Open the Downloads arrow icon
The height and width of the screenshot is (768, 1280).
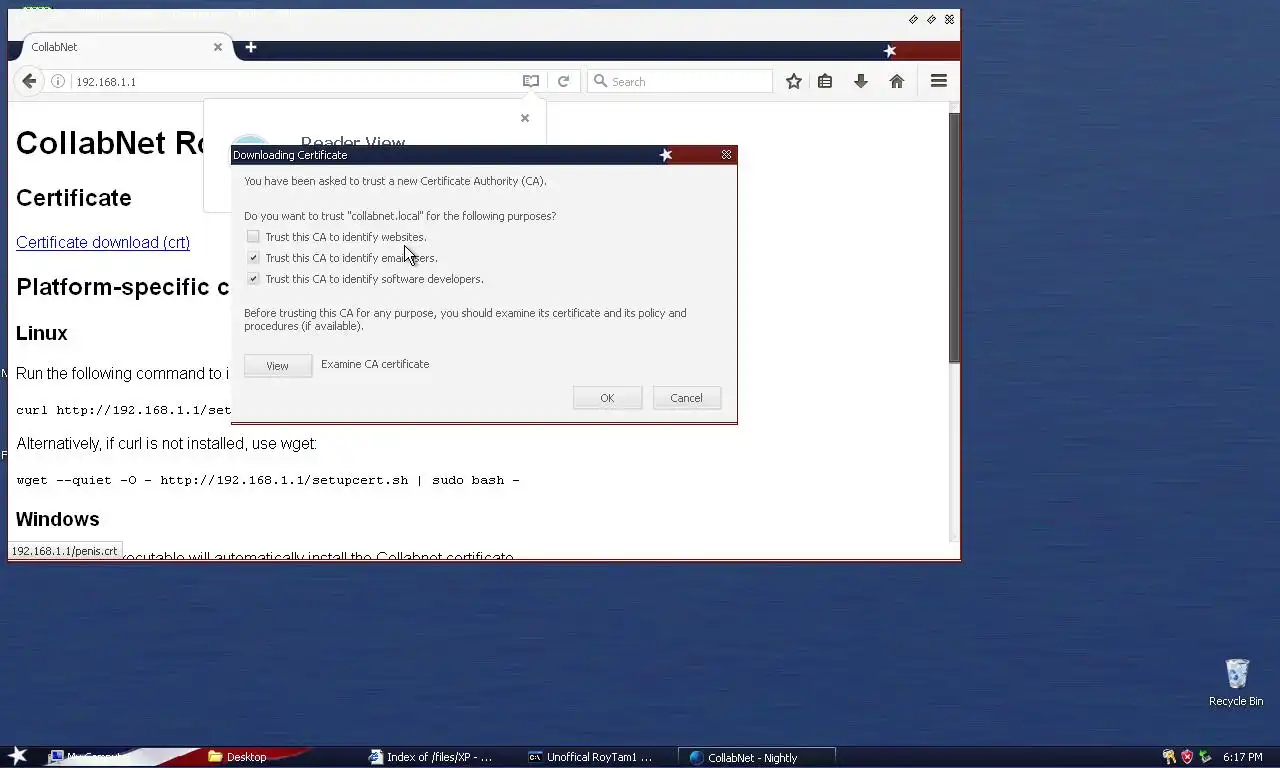[860, 81]
